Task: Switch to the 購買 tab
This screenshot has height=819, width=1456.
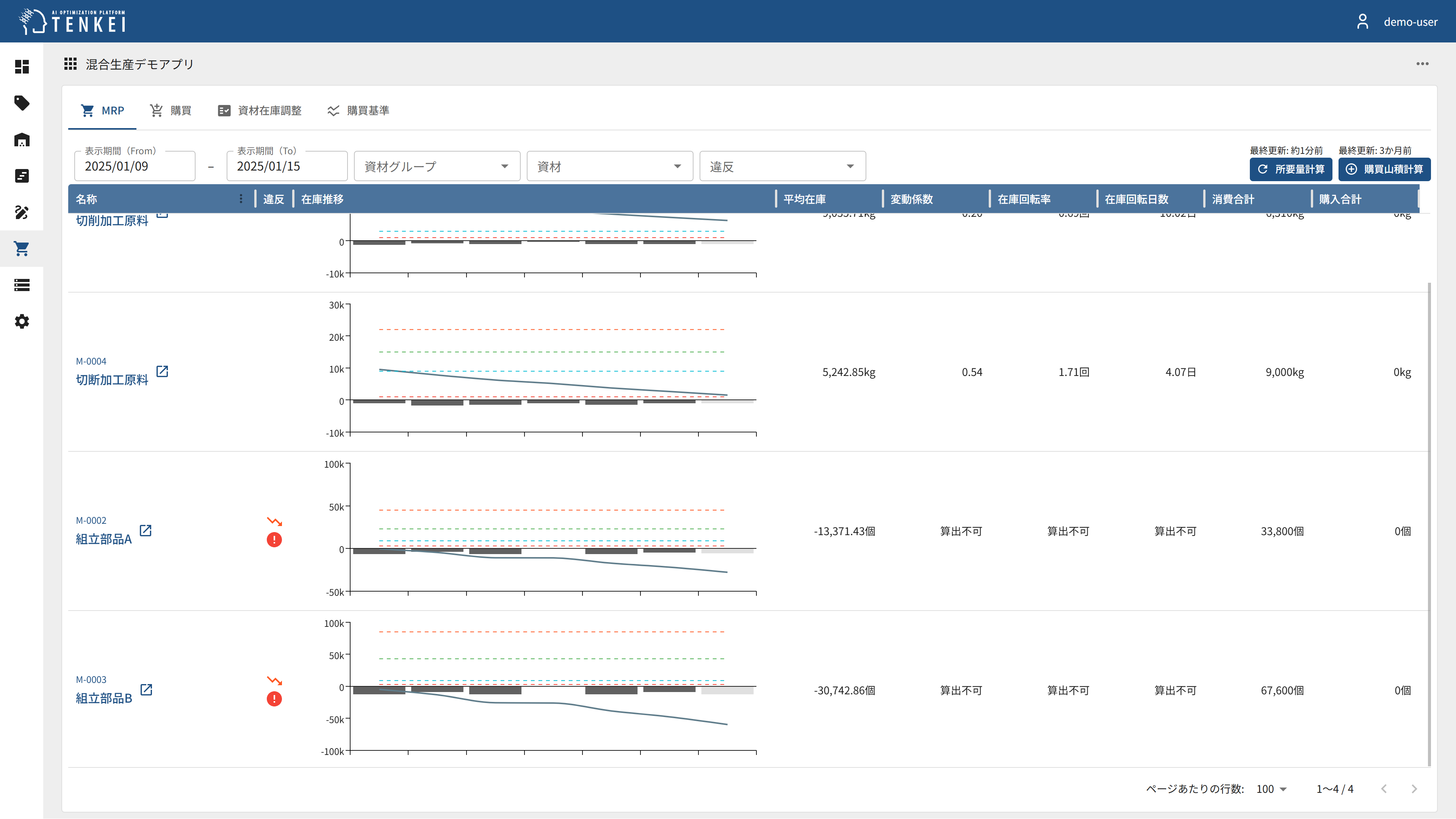Action: tap(171, 111)
